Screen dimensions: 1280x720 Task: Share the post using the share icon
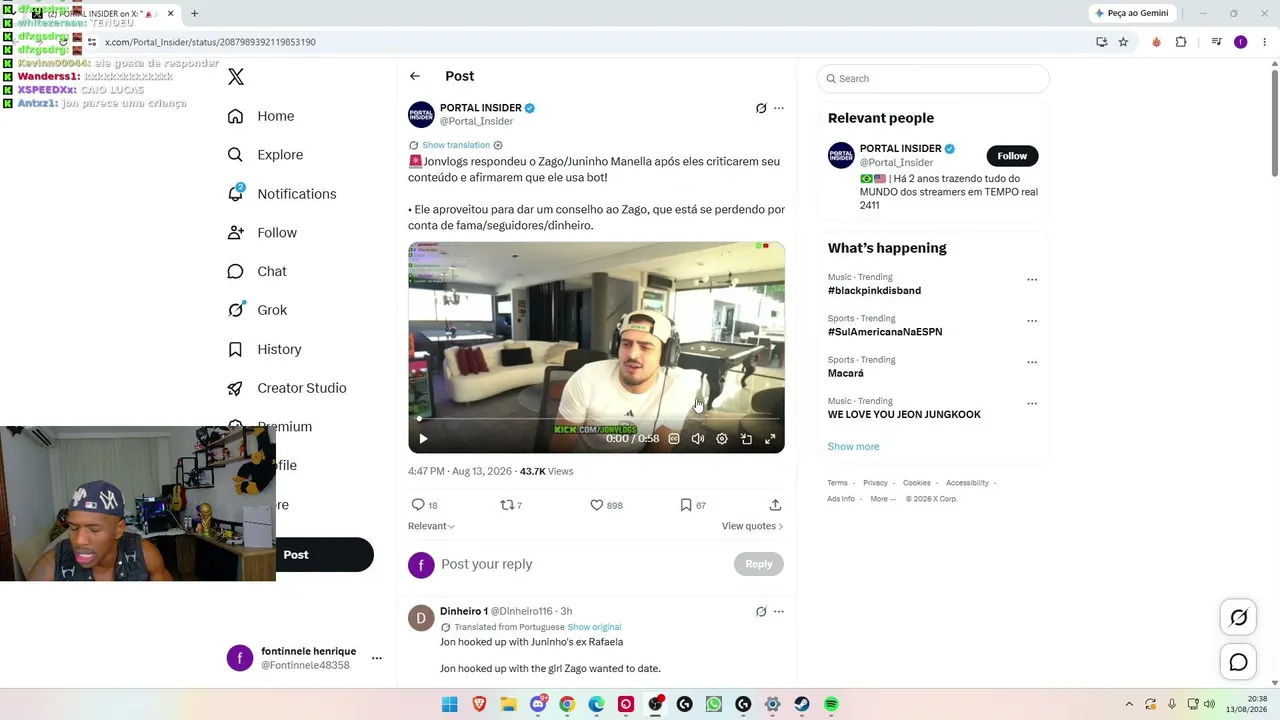click(x=775, y=505)
